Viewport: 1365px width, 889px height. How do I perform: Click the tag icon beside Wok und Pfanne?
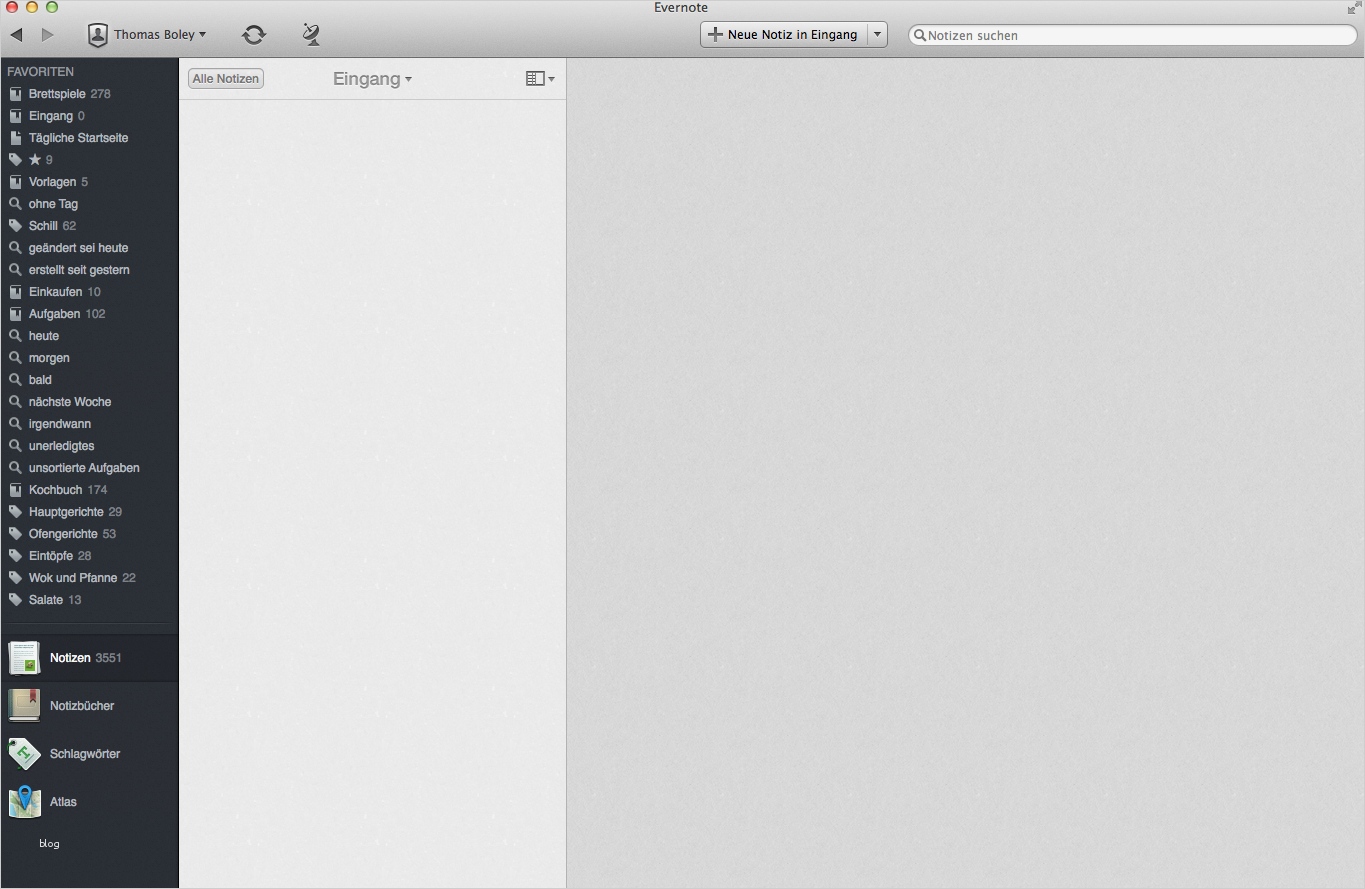click(x=15, y=578)
